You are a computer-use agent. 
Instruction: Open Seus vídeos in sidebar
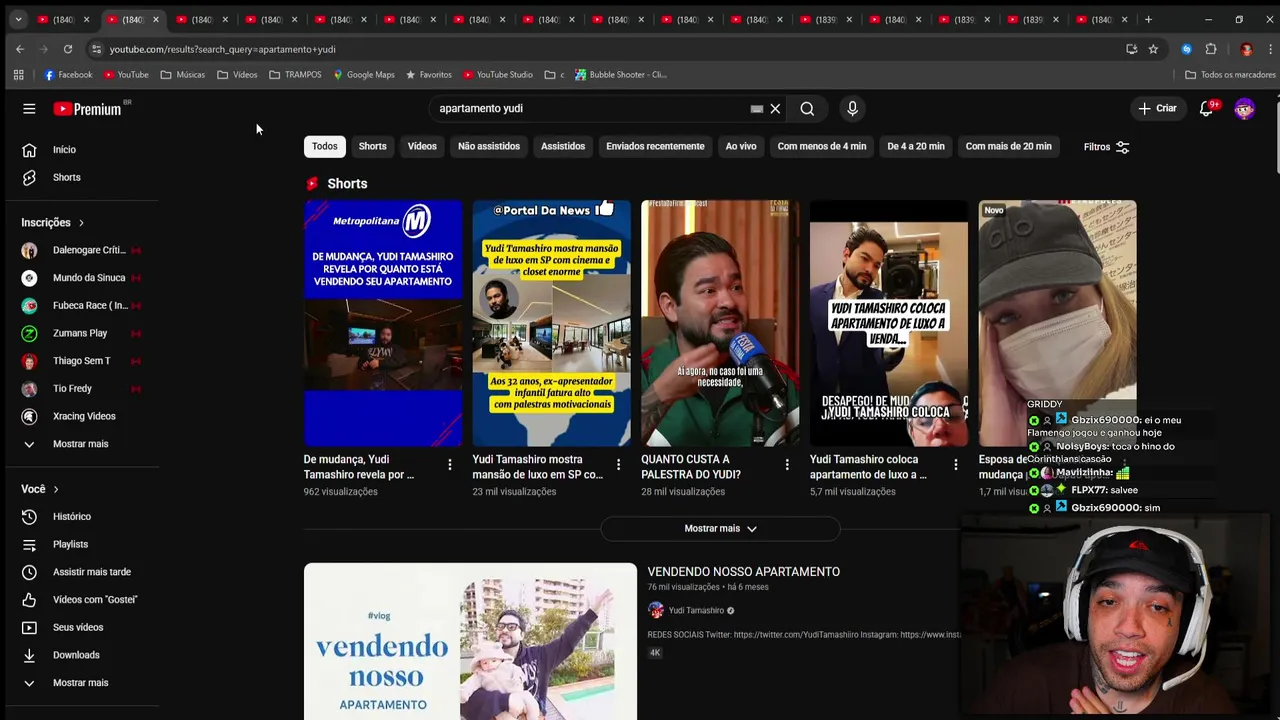[x=80, y=628]
